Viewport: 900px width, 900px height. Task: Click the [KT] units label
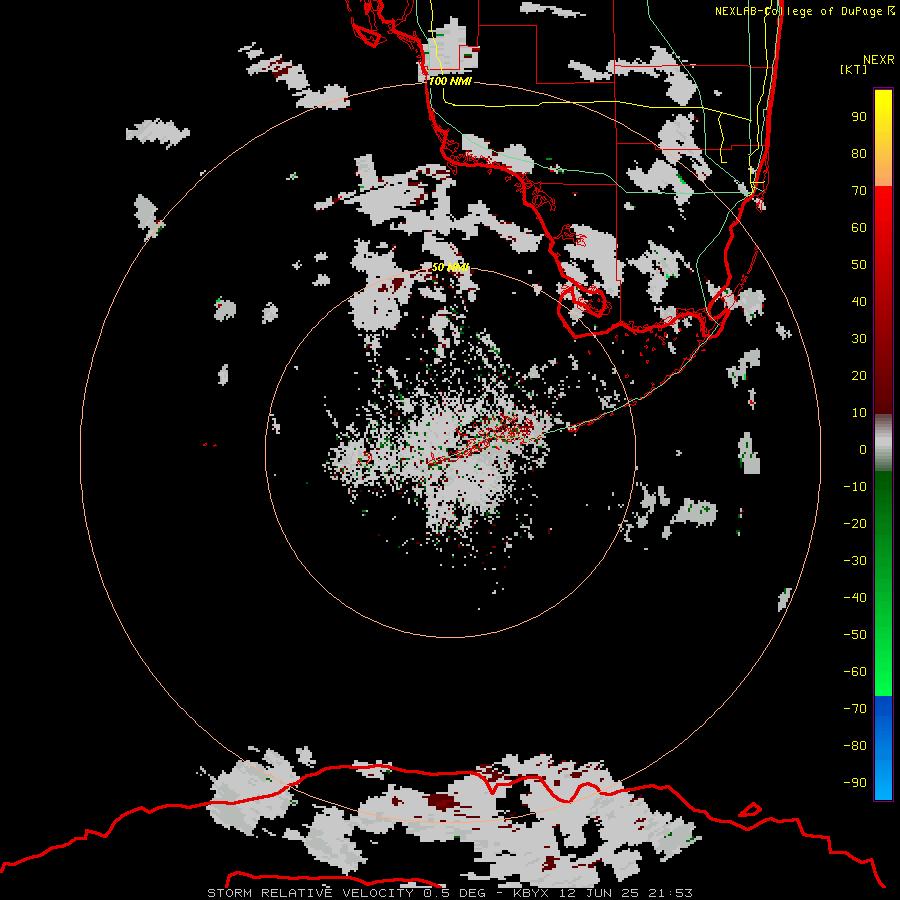(x=853, y=69)
